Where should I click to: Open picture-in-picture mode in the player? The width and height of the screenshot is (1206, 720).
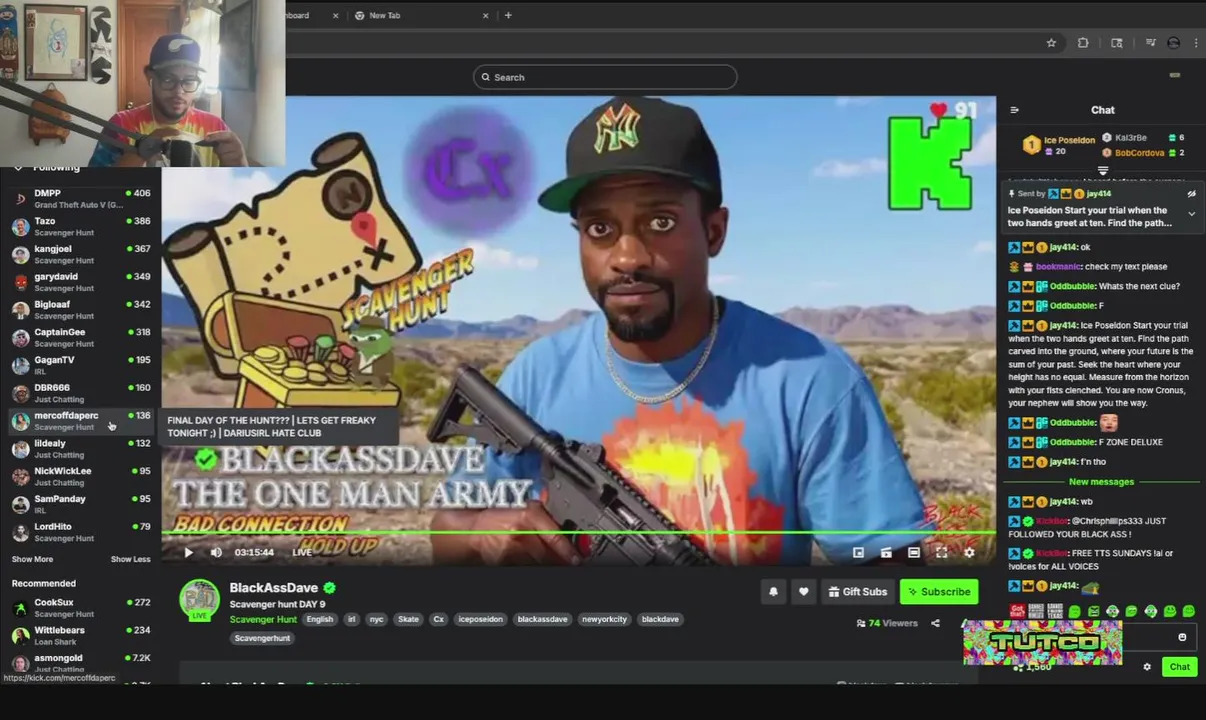coord(858,552)
